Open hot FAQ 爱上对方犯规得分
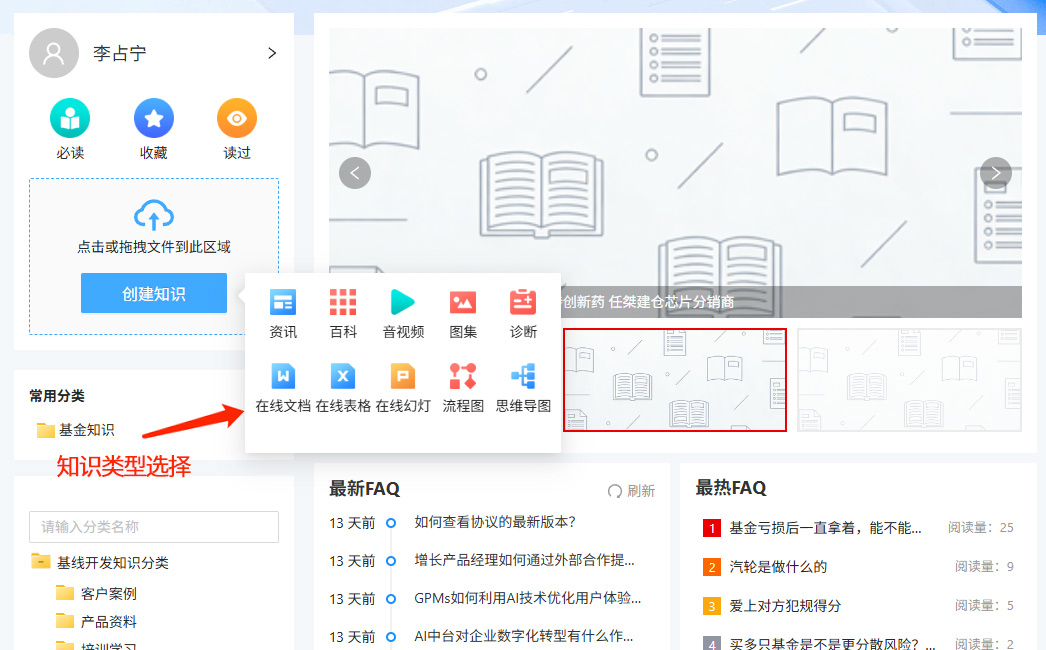Viewport: 1046px width, 650px height. coord(785,606)
